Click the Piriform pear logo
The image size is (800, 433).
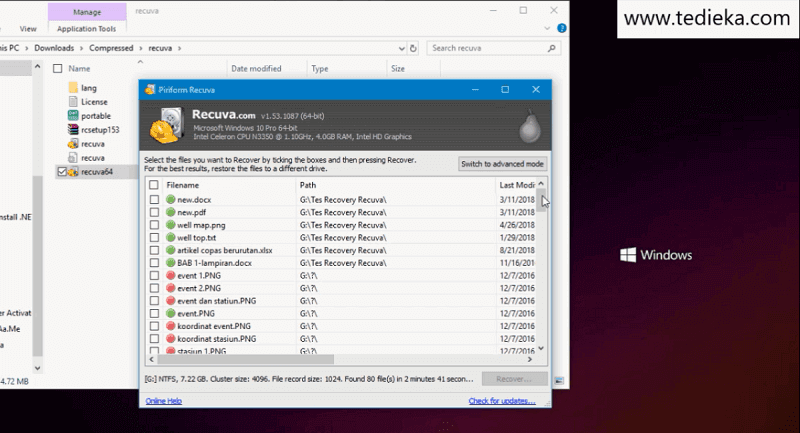coord(530,125)
